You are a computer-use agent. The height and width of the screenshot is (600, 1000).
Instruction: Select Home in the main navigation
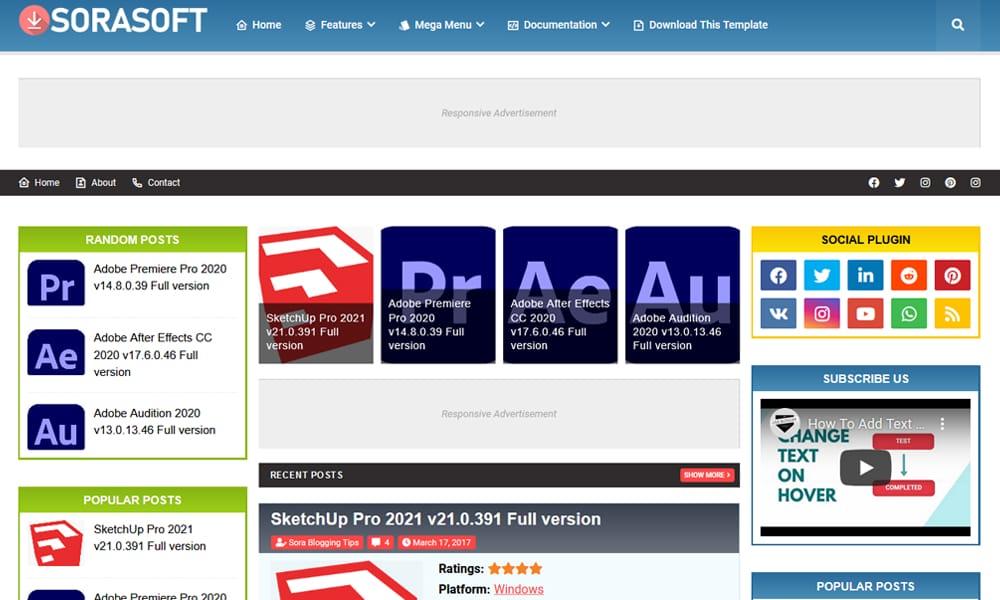[258, 25]
